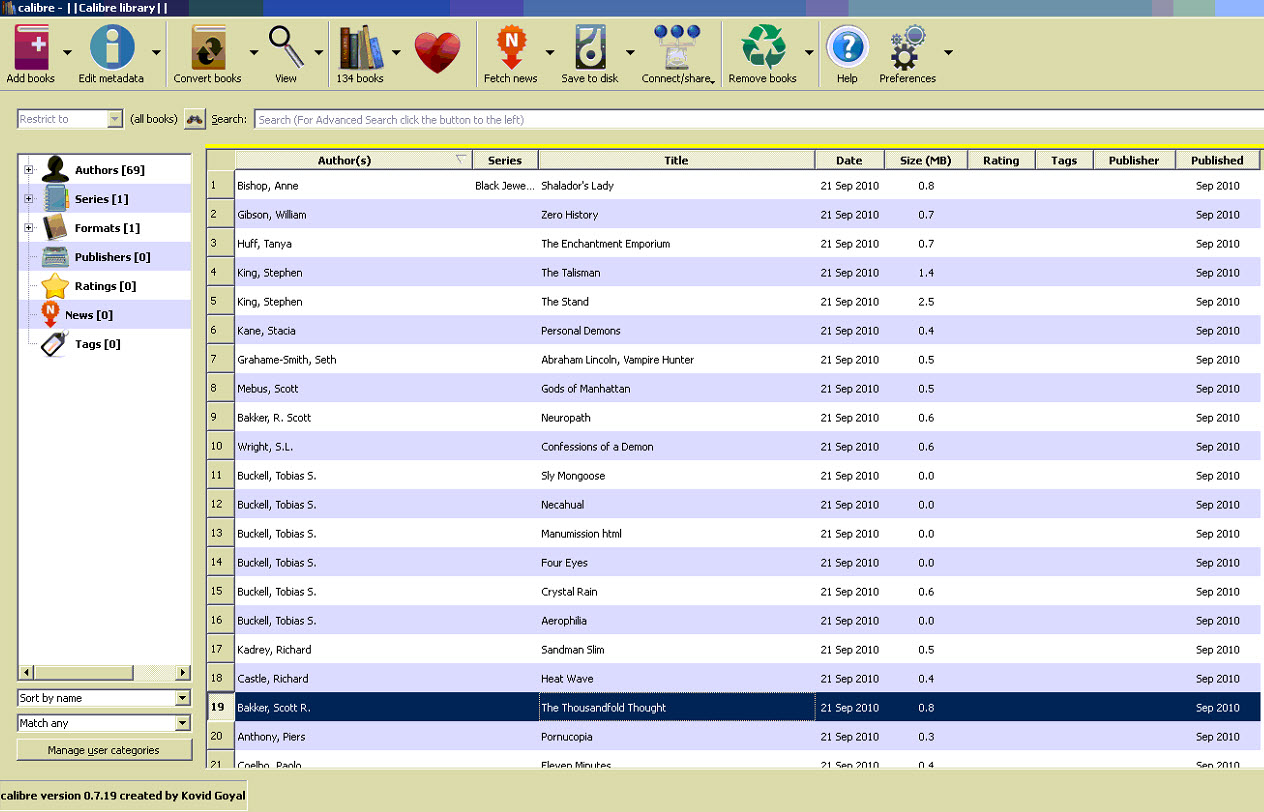Select author Kane, Stacia
The width and height of the screenshot is (1264, 812).
click(x=266, y=331)
